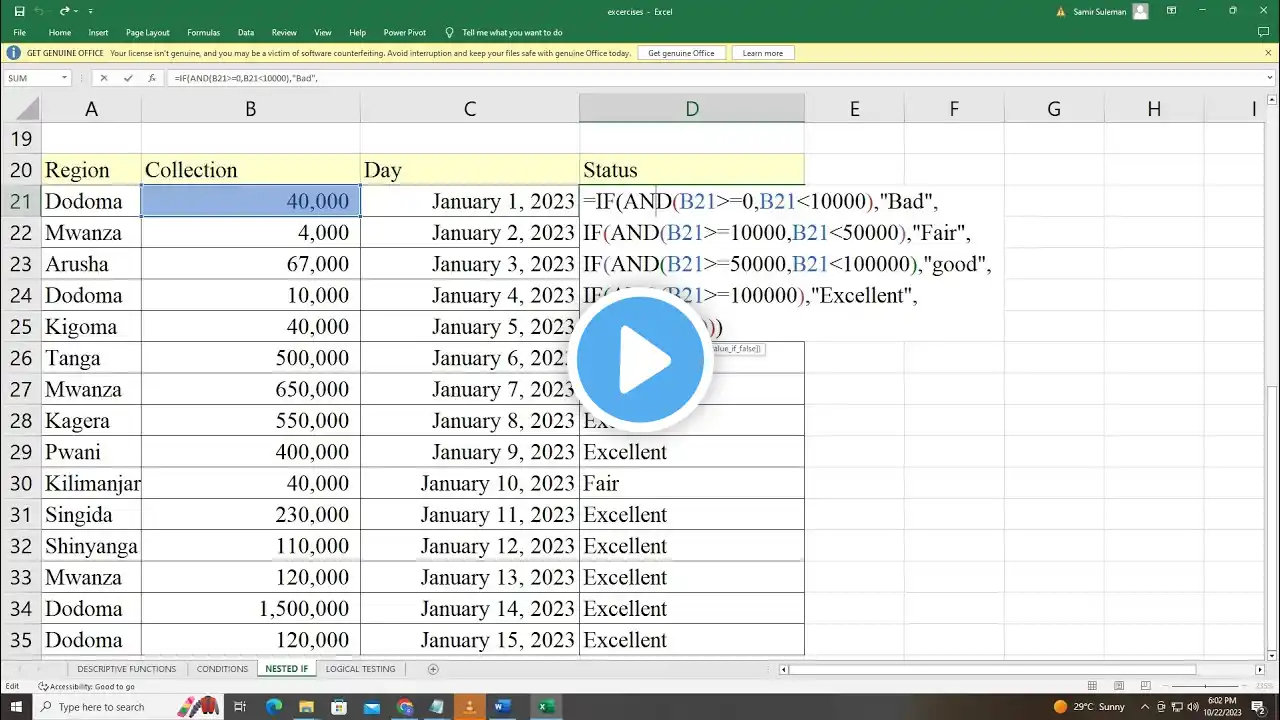Click the Status header cell
This screenshot has height=720, width=1280.
(692, 170)
